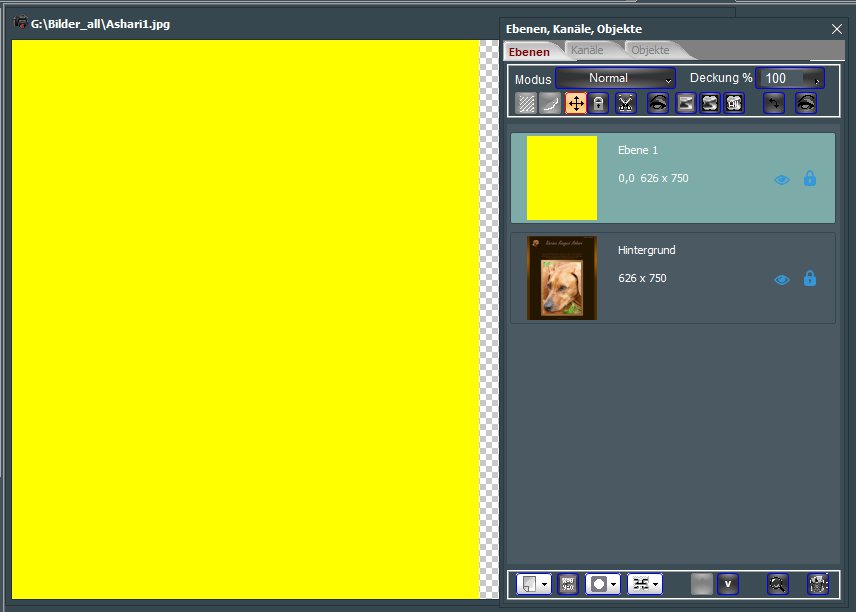Hide the Ebene 1 layer
The width and height of the screenshot is (856, 612).
pos(782,179)
